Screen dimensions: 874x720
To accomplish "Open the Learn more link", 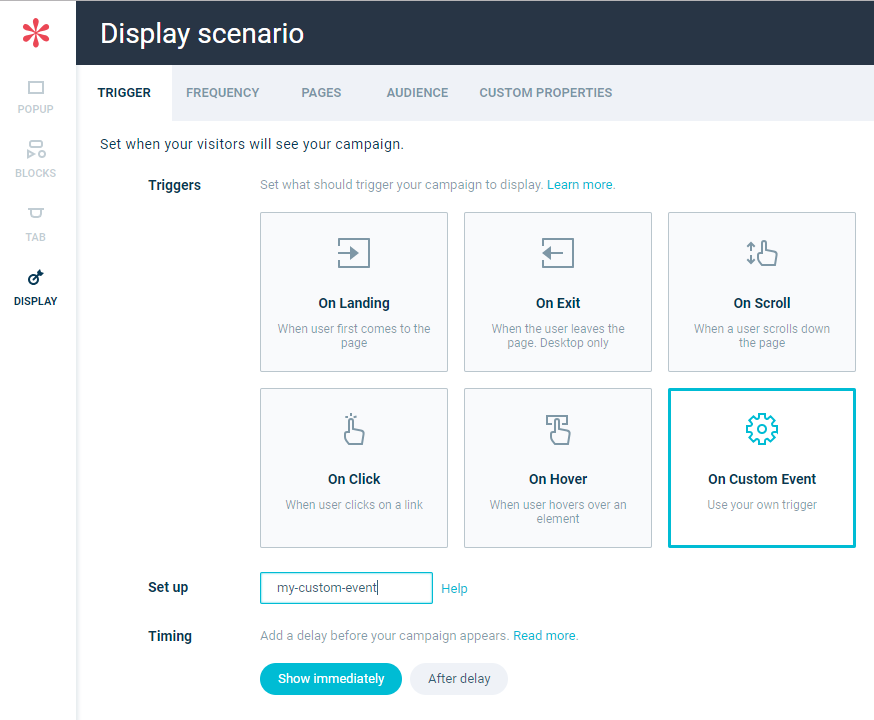I will pyautogui.click(x=580, y=184).
